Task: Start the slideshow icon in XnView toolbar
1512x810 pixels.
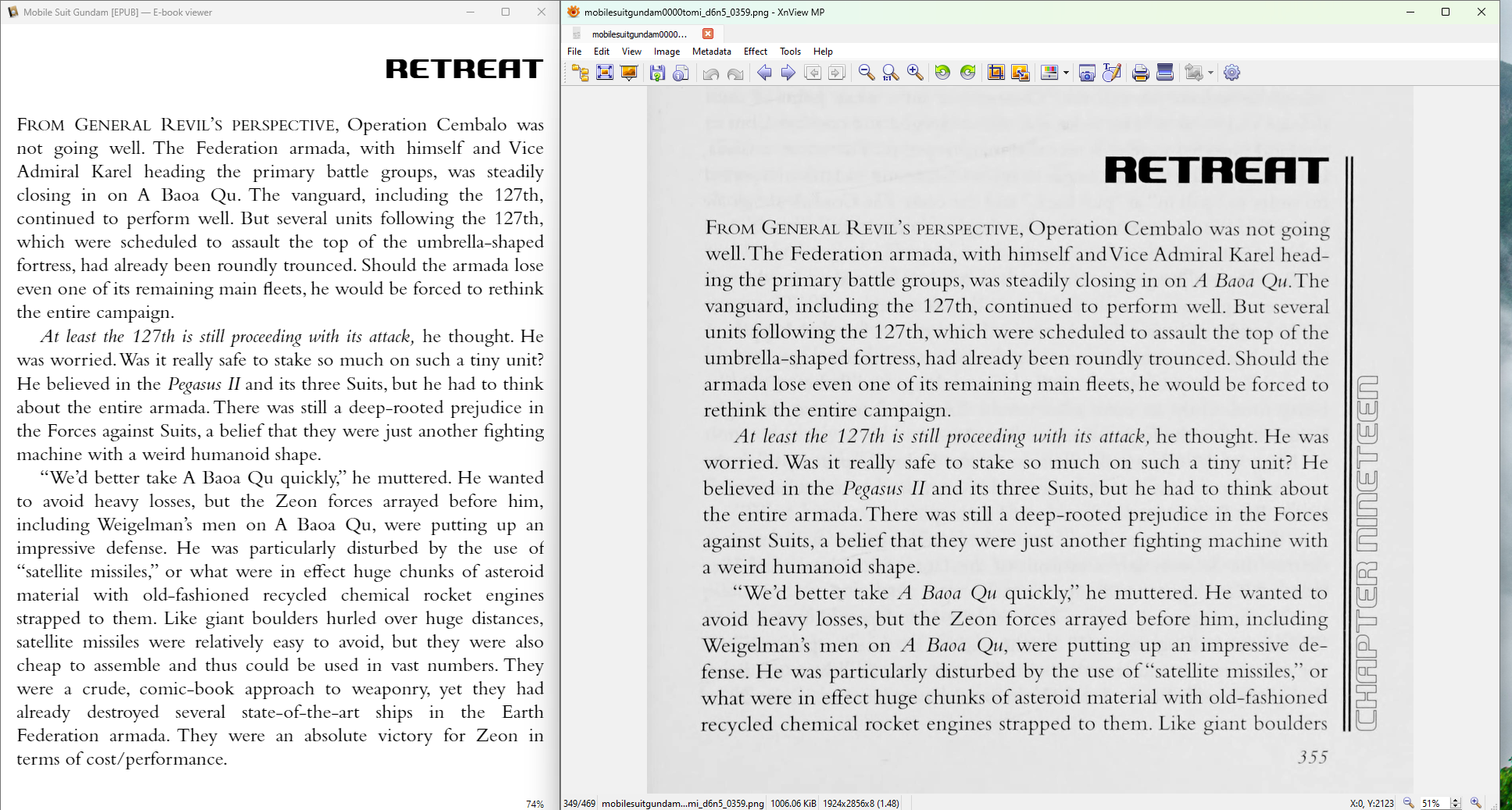Action: 629,73
